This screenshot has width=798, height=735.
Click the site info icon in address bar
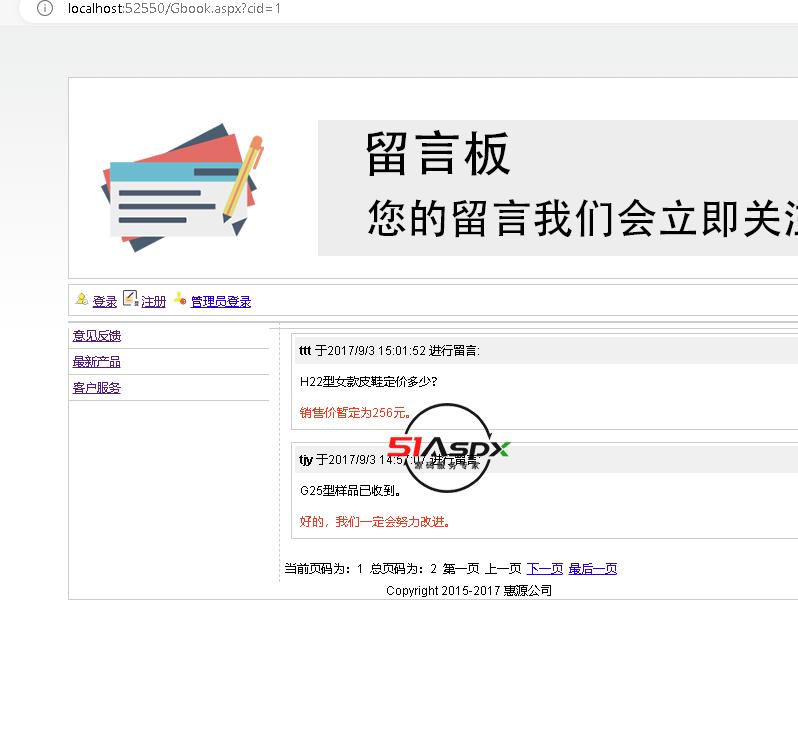click(45, 8)
